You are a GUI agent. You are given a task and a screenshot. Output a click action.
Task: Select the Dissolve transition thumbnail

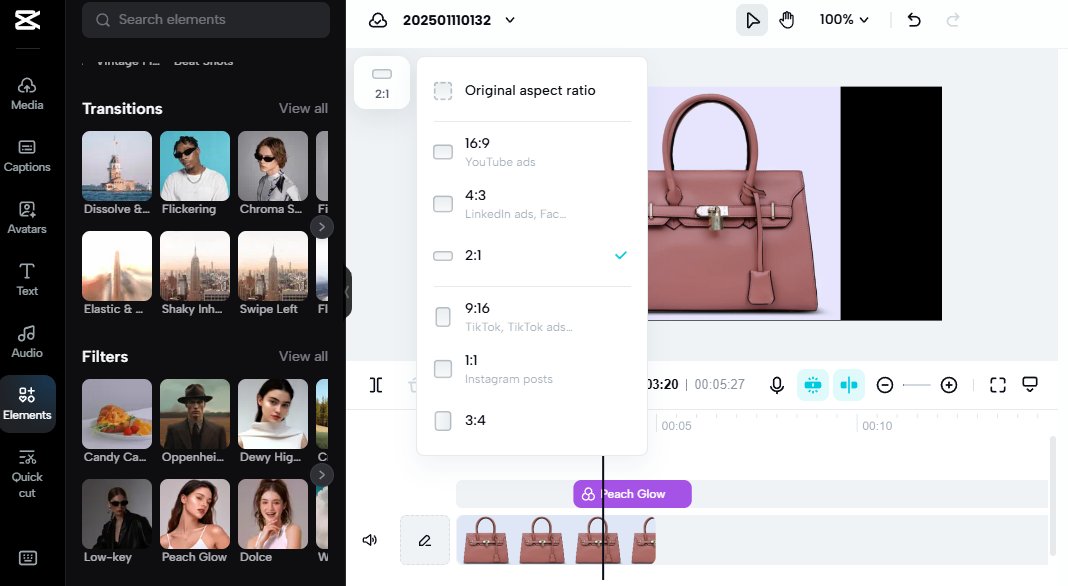tap(116, 166)
